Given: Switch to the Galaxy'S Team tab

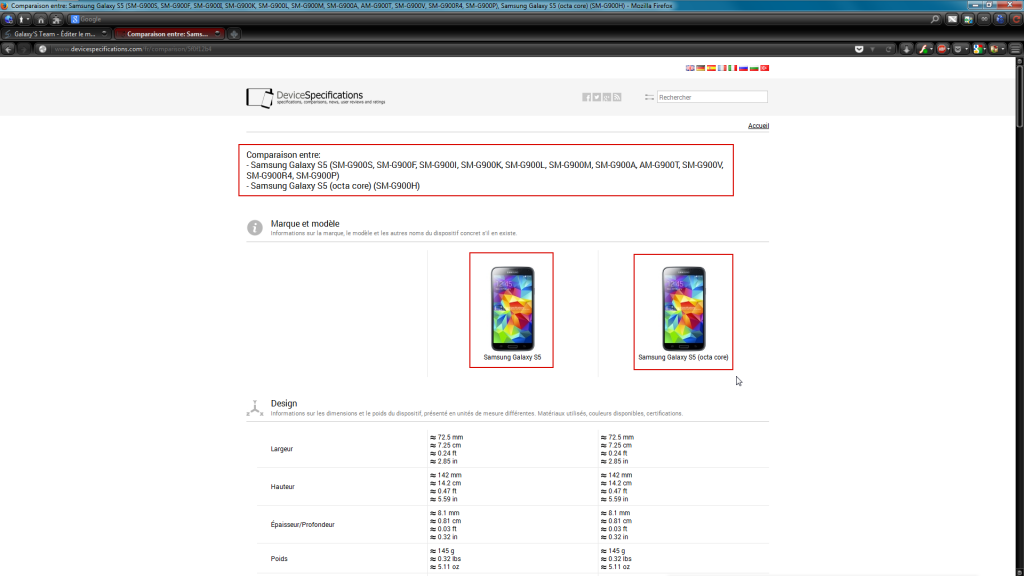Looking at the screenshot, I should coord(55,34).
